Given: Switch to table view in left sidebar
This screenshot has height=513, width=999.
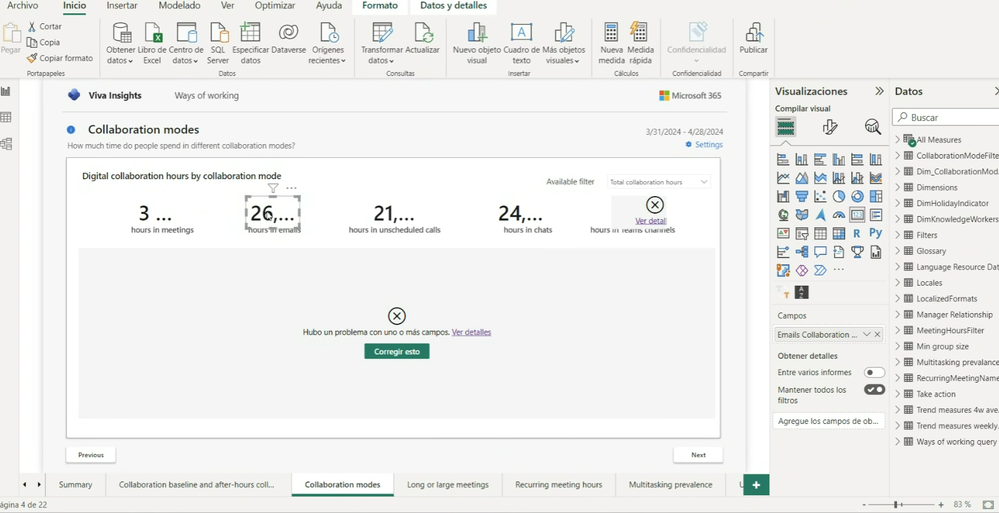Looking at the screenshot, I should (x=6, y=117).
